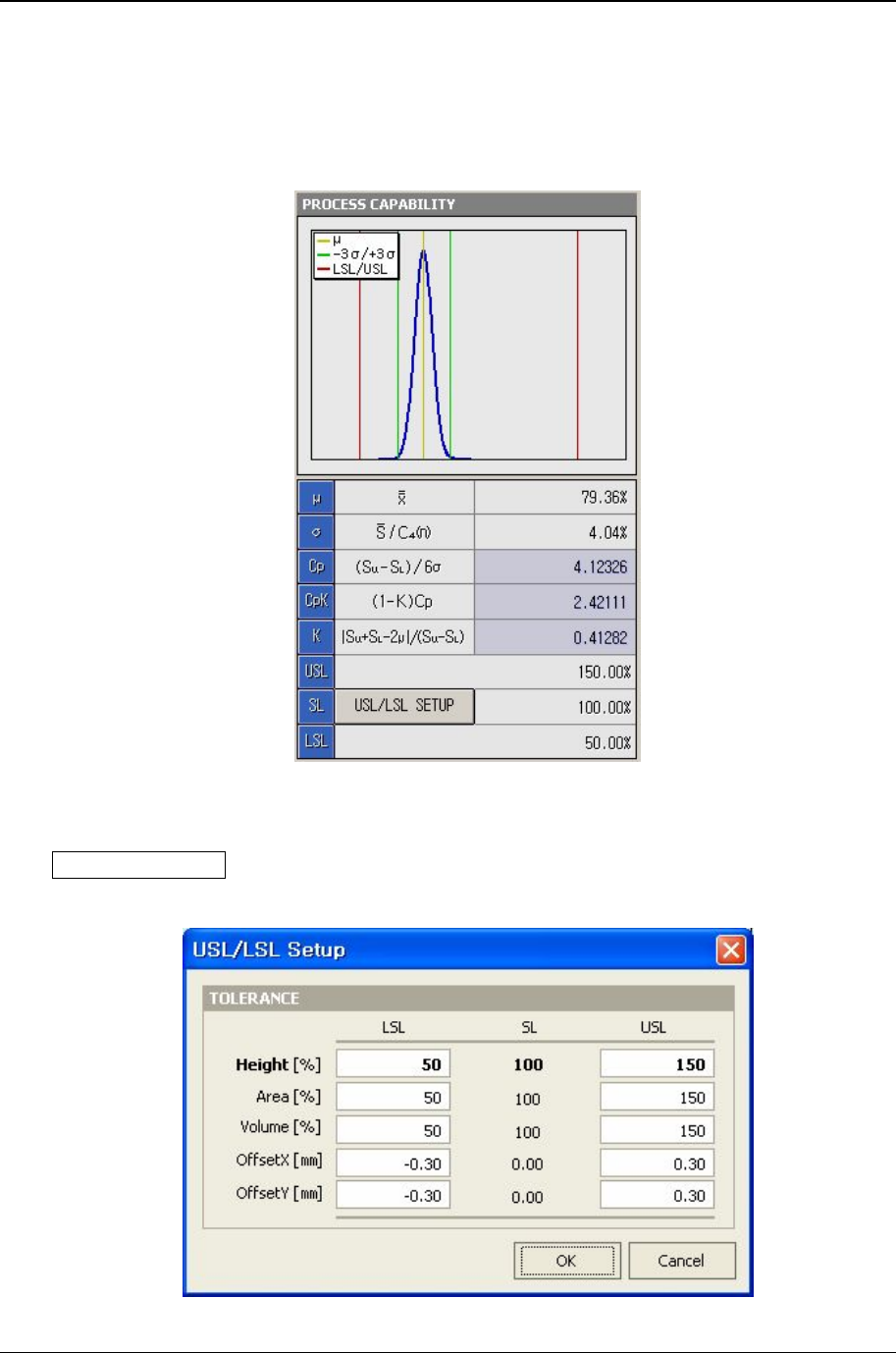
Task: Cancel the USL/LSL Setup dialog
Action: click(x=681, y=1261)
